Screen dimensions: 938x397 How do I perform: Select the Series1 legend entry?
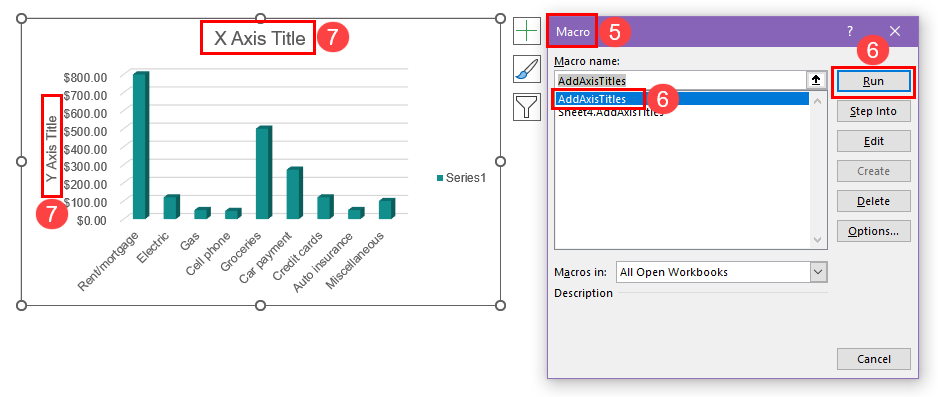[461, 178]
